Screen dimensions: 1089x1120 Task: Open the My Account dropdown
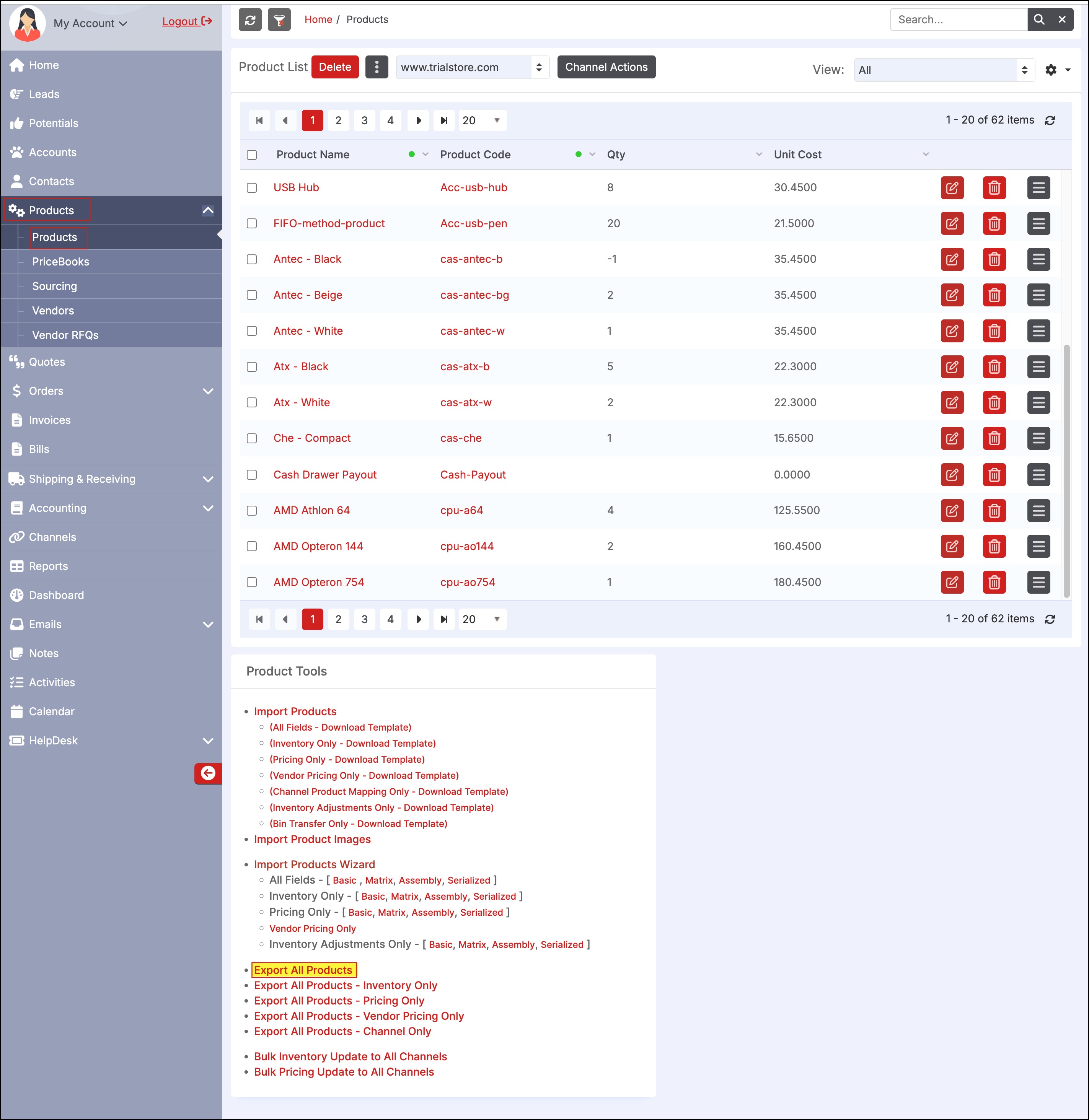tap(90, 23)
